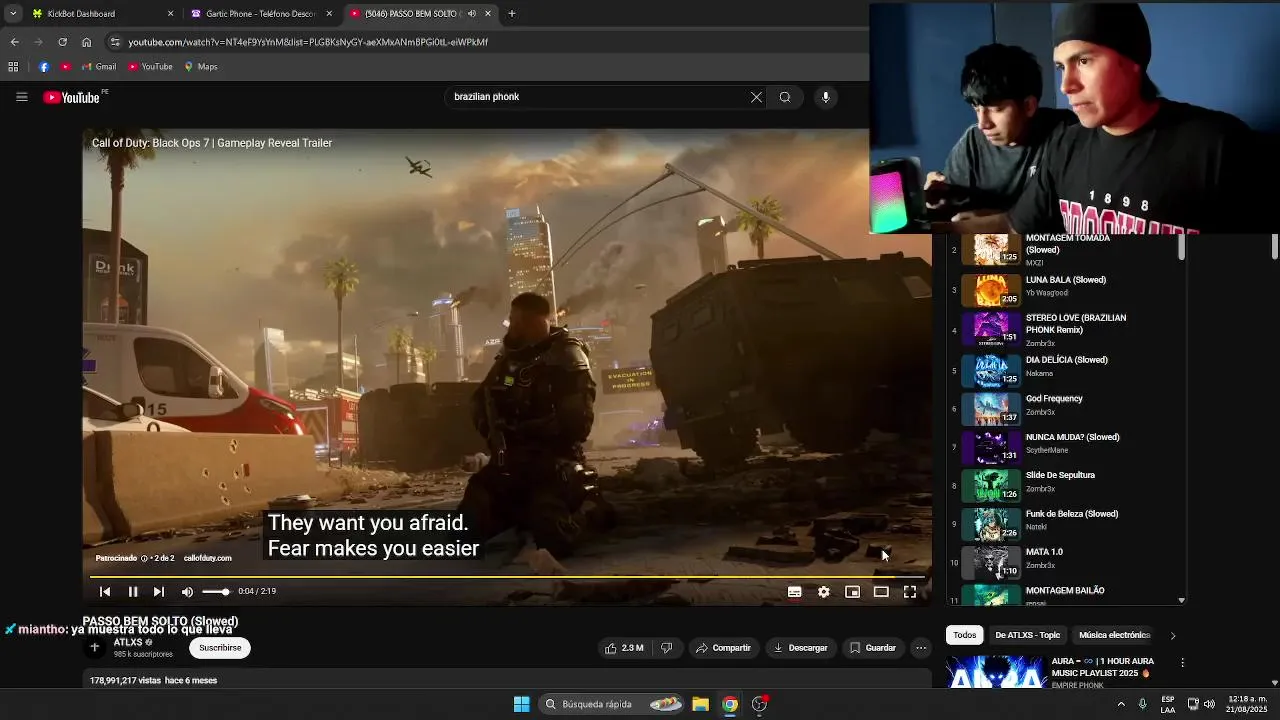
Task: Open Gmail bookmark
Action: [x=99, y=67]
